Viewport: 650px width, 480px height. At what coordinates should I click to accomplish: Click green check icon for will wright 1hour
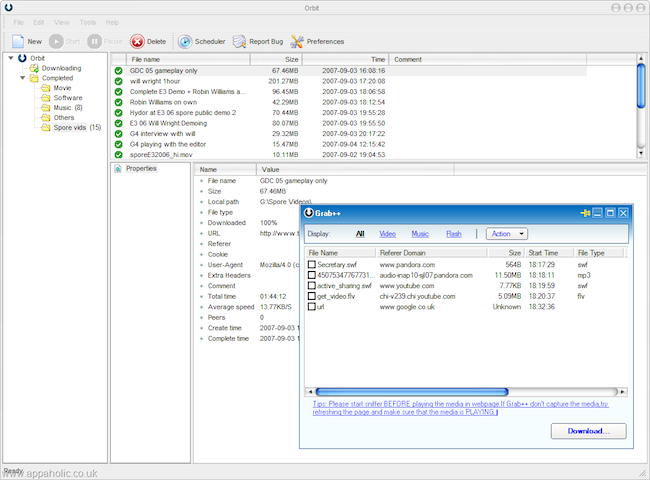tap(119, 81)
